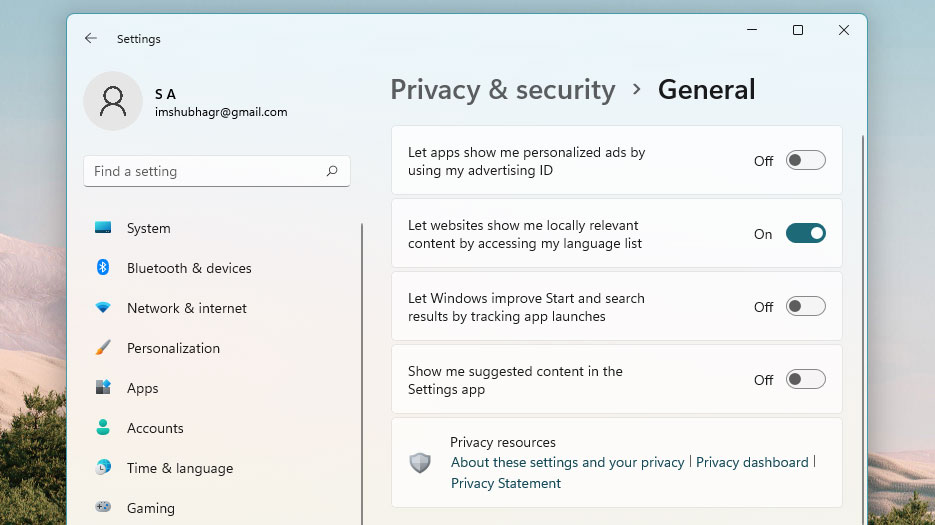
Task: Click the imshubhagr@gmail.com account email
Action: click(221, 112)
